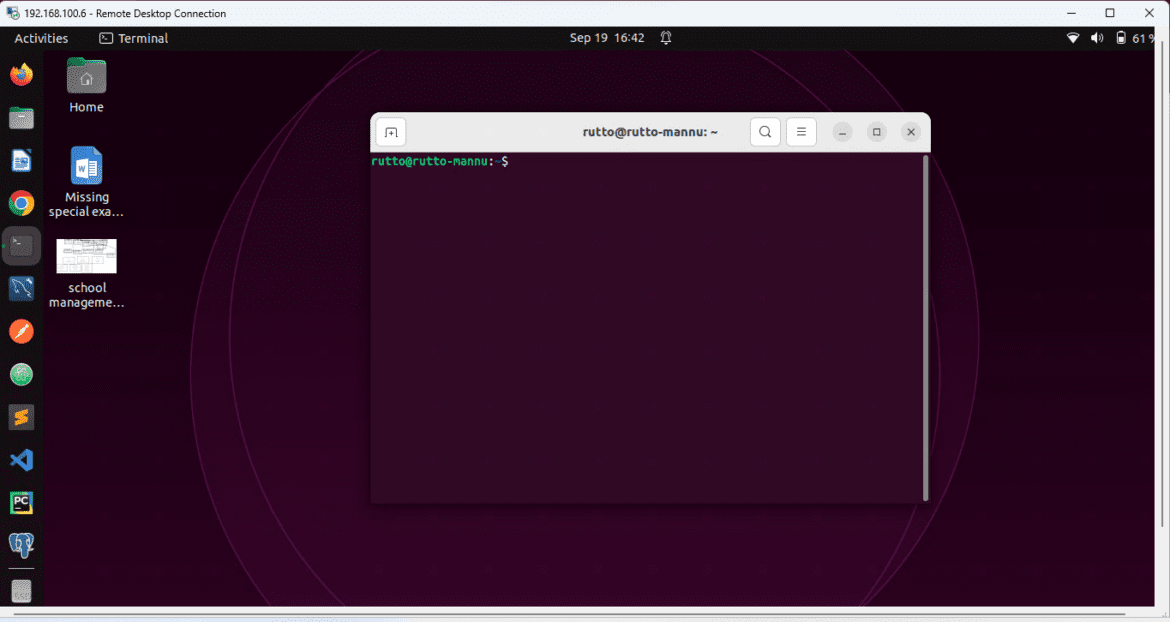The height and width of the screenshot is (622, 1170).
Task: Launch Firefox from the dock
Action: (x=21, y=74)
